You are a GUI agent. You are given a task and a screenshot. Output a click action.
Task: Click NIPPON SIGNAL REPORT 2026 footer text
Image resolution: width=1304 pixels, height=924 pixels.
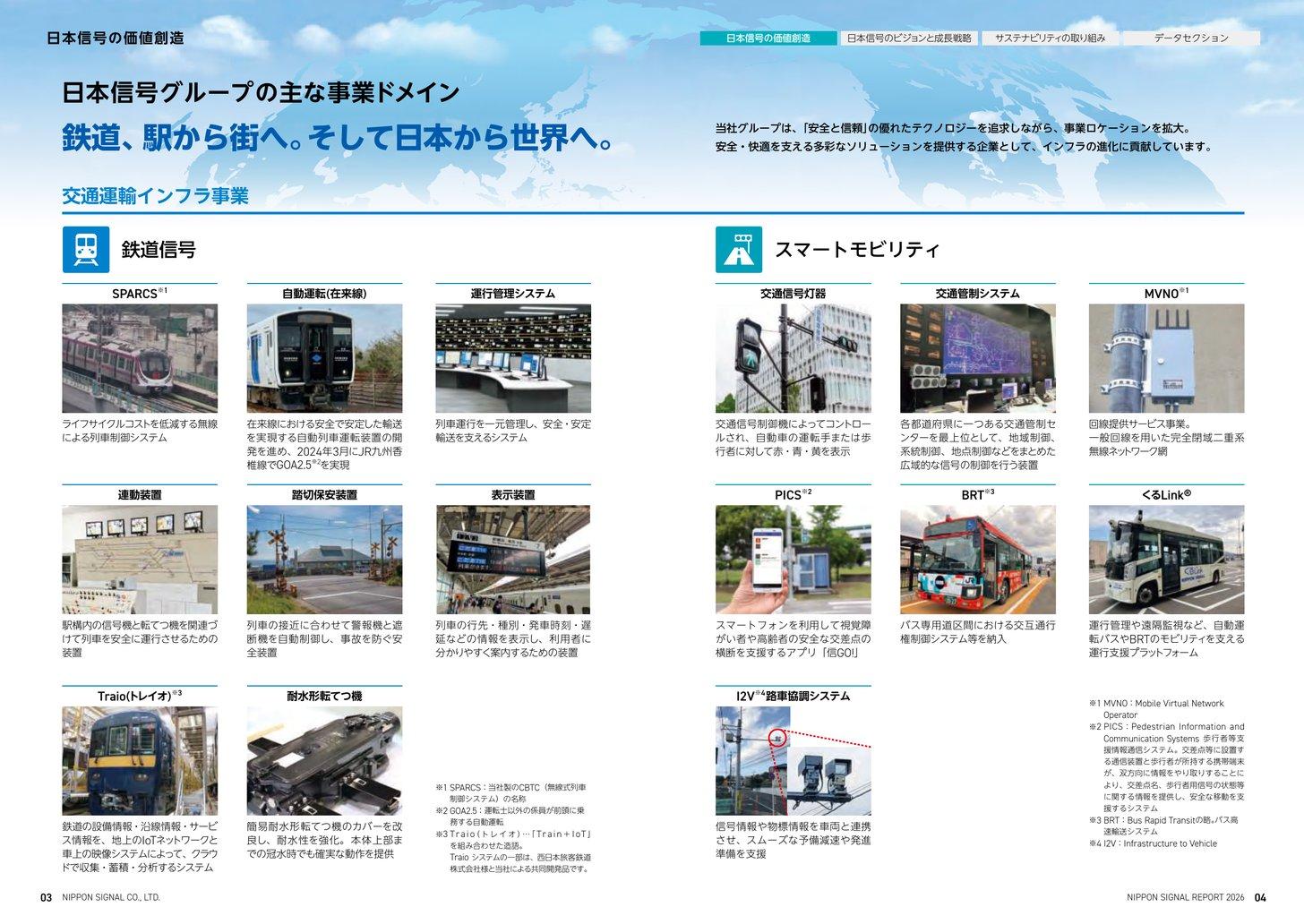tap(1186, 898)
